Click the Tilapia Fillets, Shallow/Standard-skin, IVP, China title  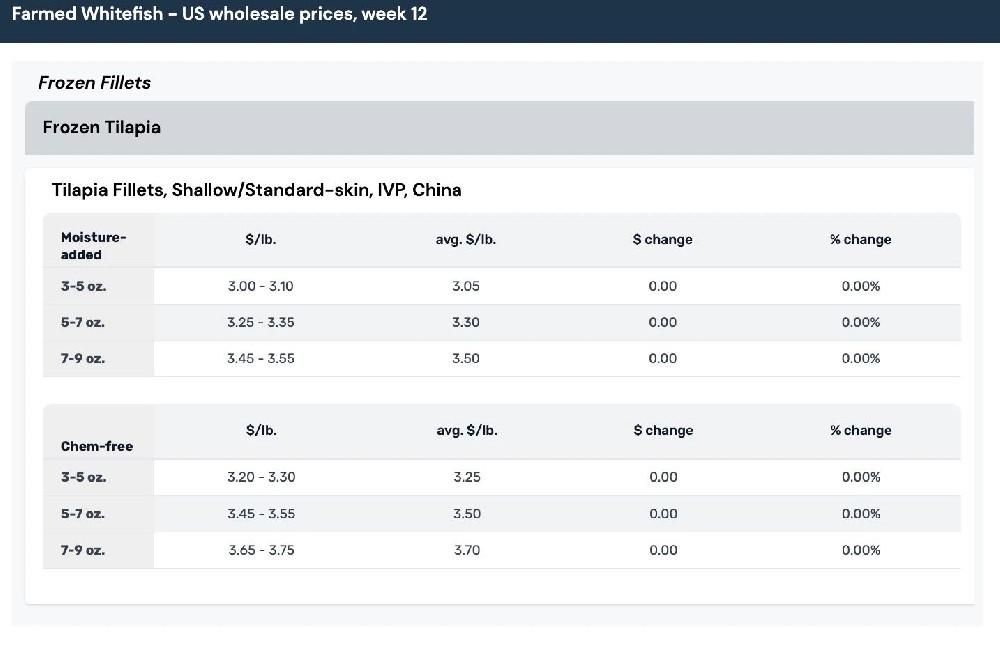256,190
